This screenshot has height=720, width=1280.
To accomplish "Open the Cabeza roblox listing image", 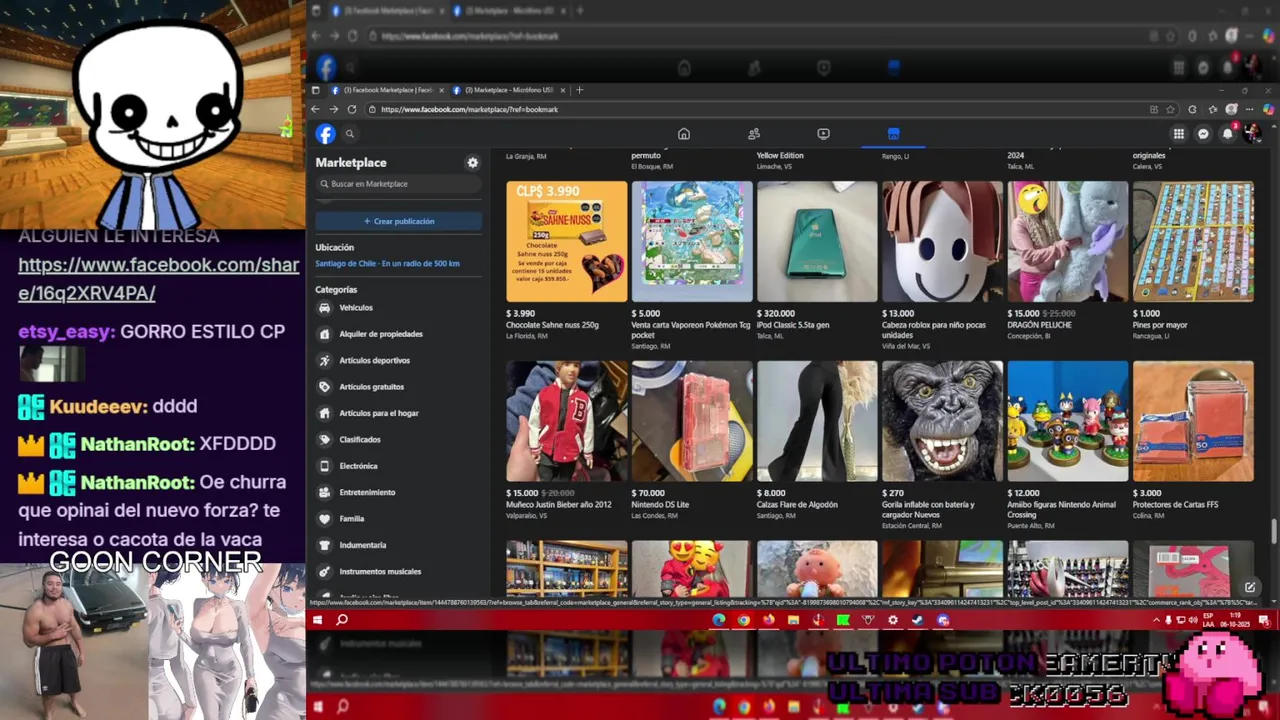I will point(942,241).
